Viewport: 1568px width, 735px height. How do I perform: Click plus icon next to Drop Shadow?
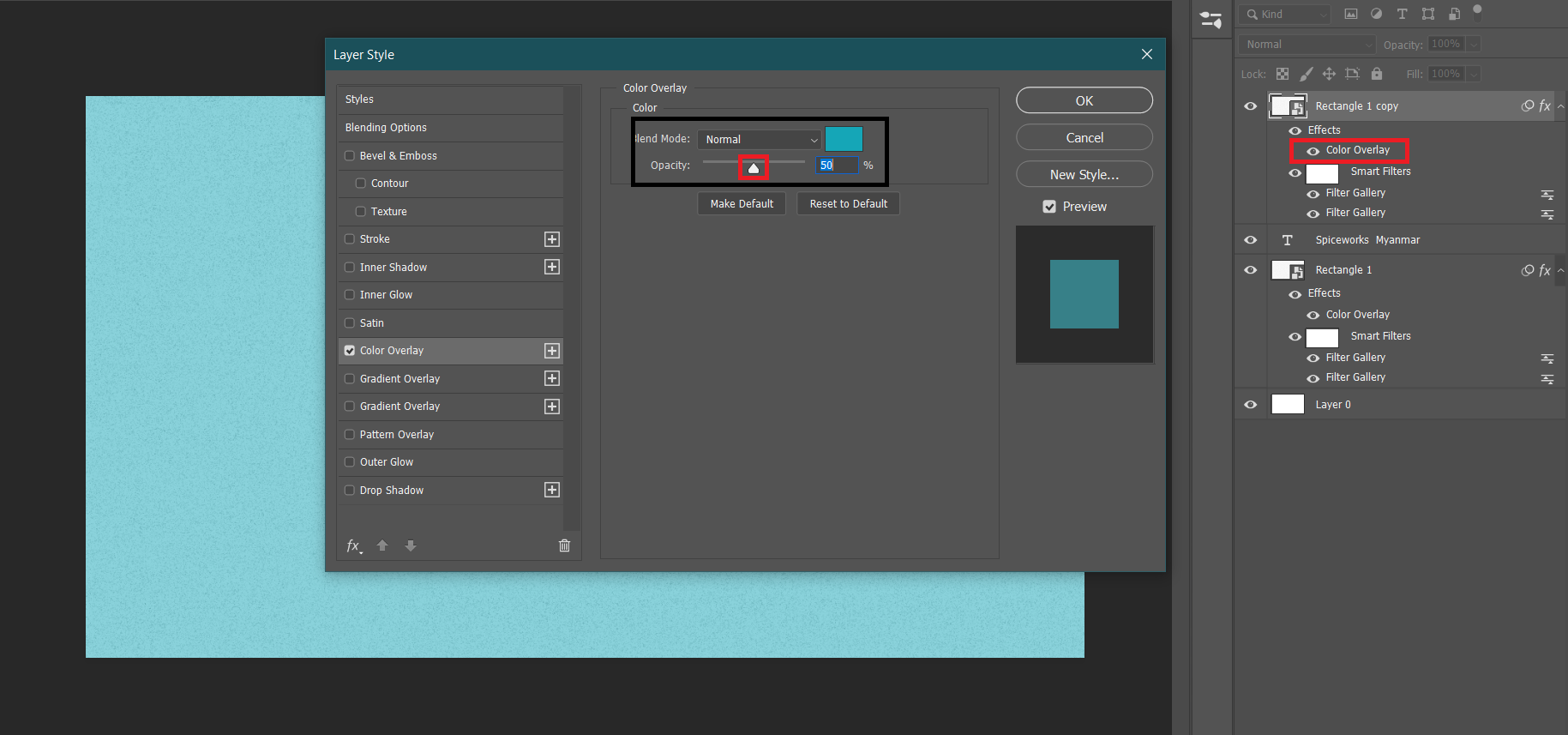[552, 490]
